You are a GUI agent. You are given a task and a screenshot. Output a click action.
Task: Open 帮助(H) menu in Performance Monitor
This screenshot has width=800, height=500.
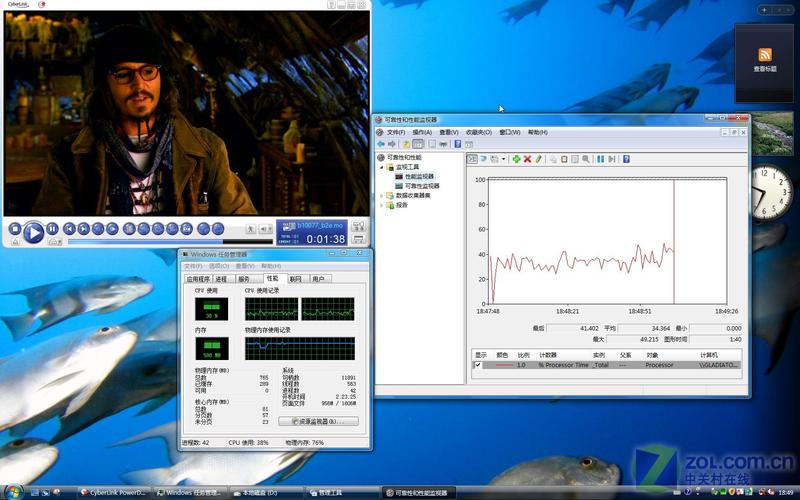pyautogui.click(x=537, y=132)
